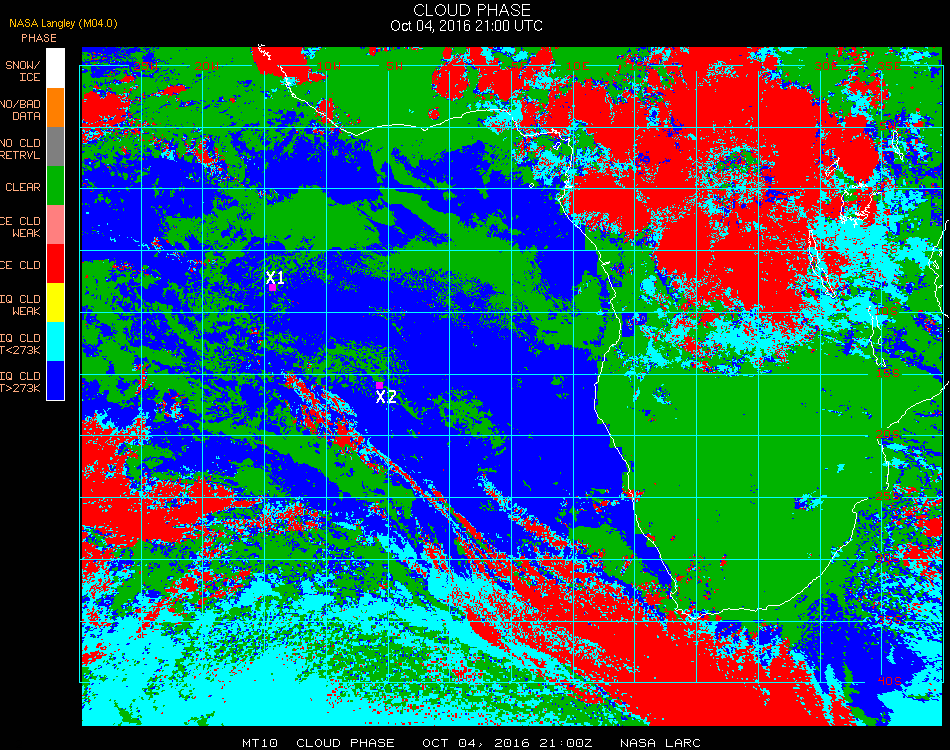This screenshot has height=750, width=950.
Task: Click the white Snow/Ice legend swatch
Action: 55,68
